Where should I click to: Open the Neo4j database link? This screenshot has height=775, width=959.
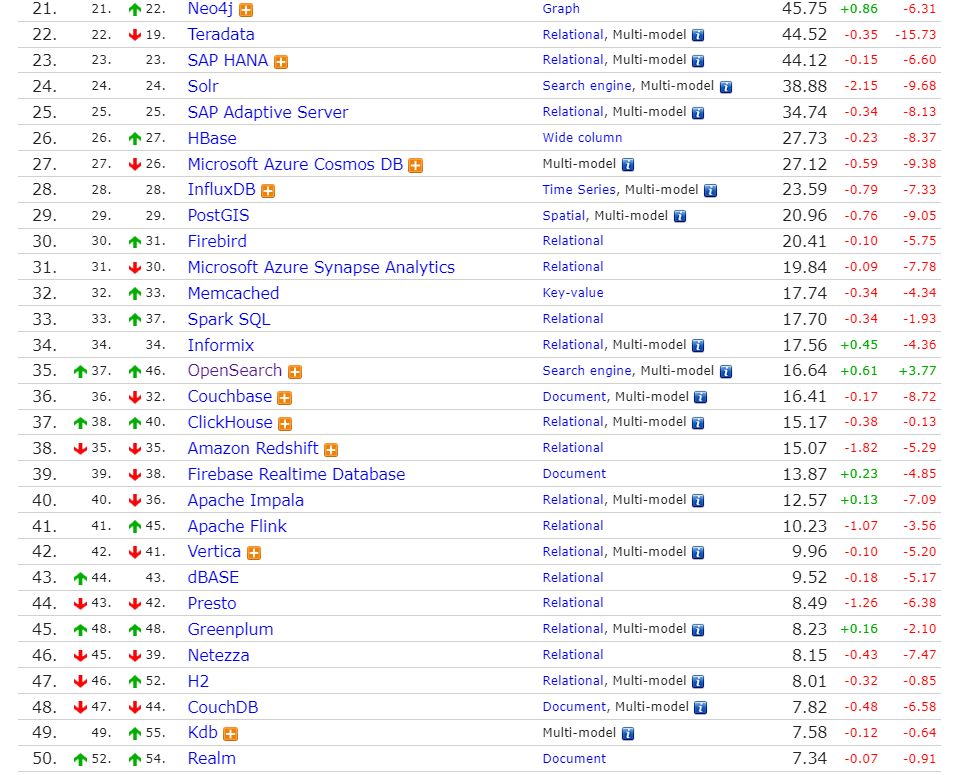tap(210, 9)
